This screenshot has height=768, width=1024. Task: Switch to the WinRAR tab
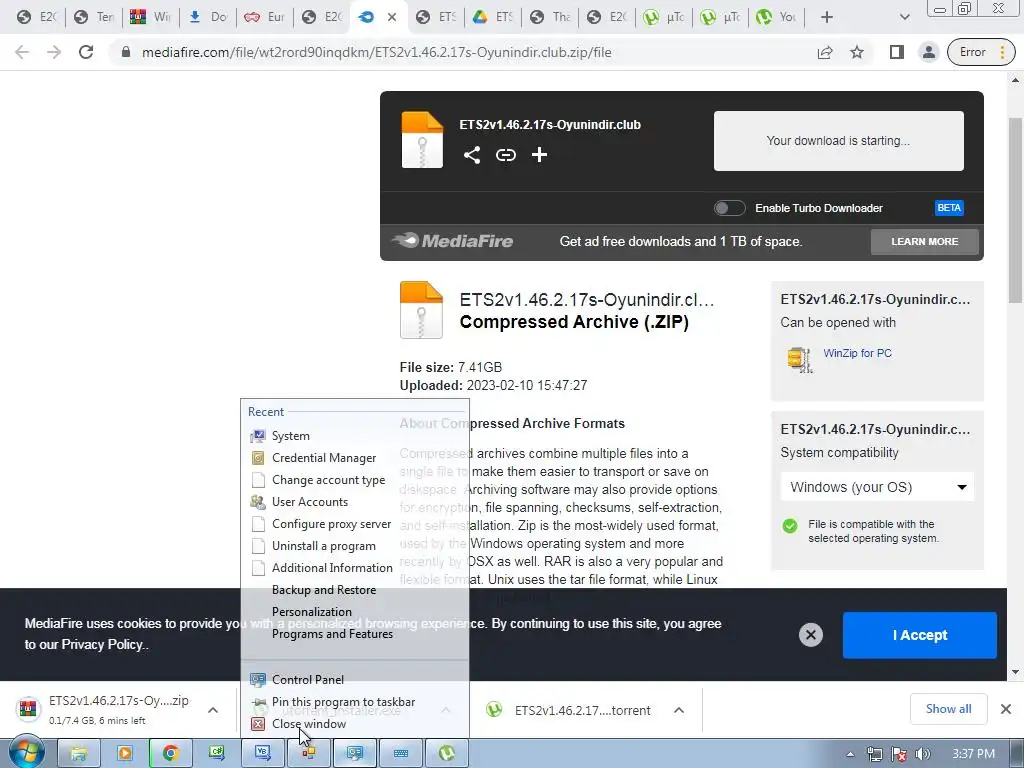tap(150, 17)
